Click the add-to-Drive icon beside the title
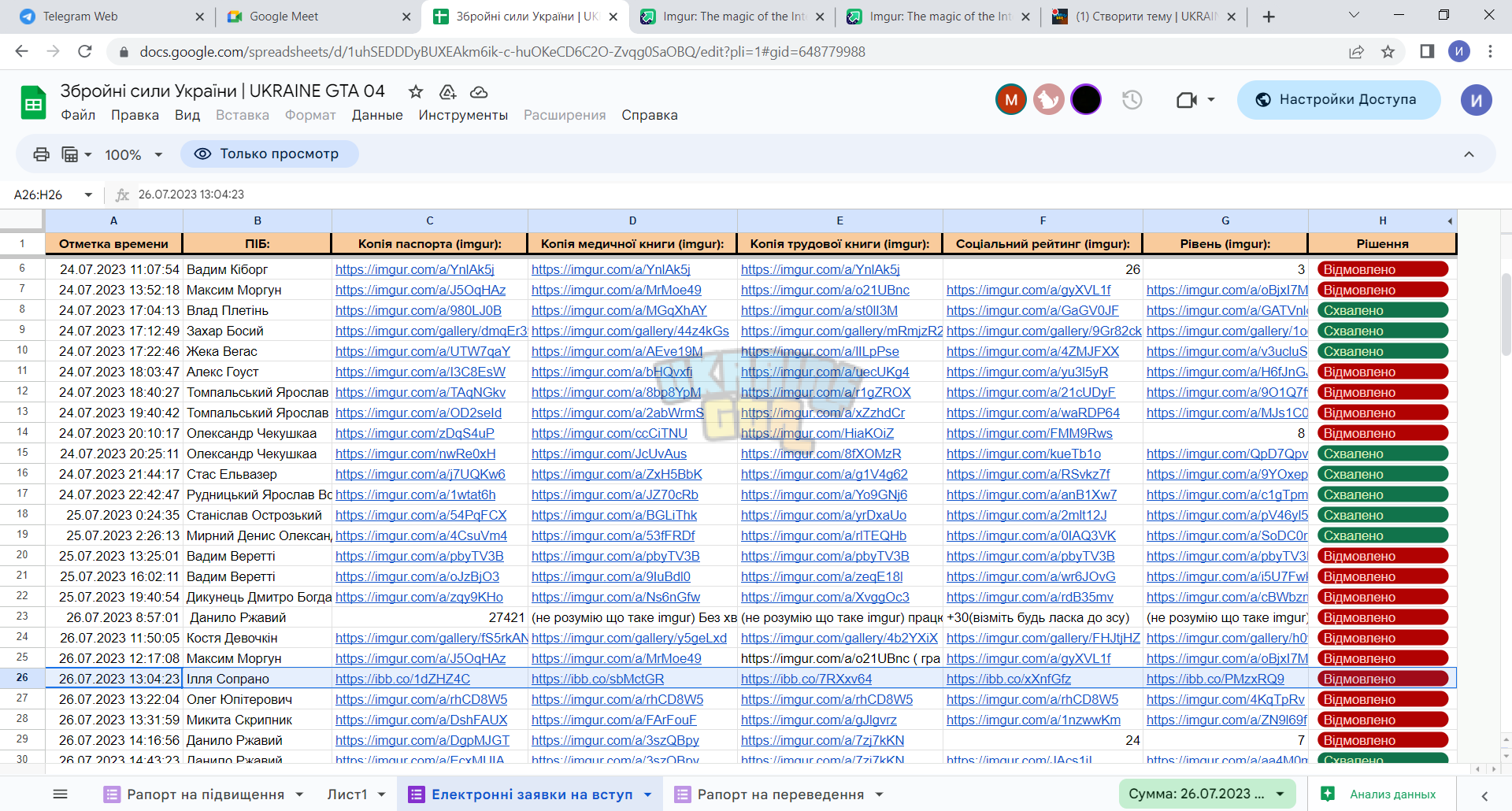This screenshot has width=1512, height=811. 447,91
